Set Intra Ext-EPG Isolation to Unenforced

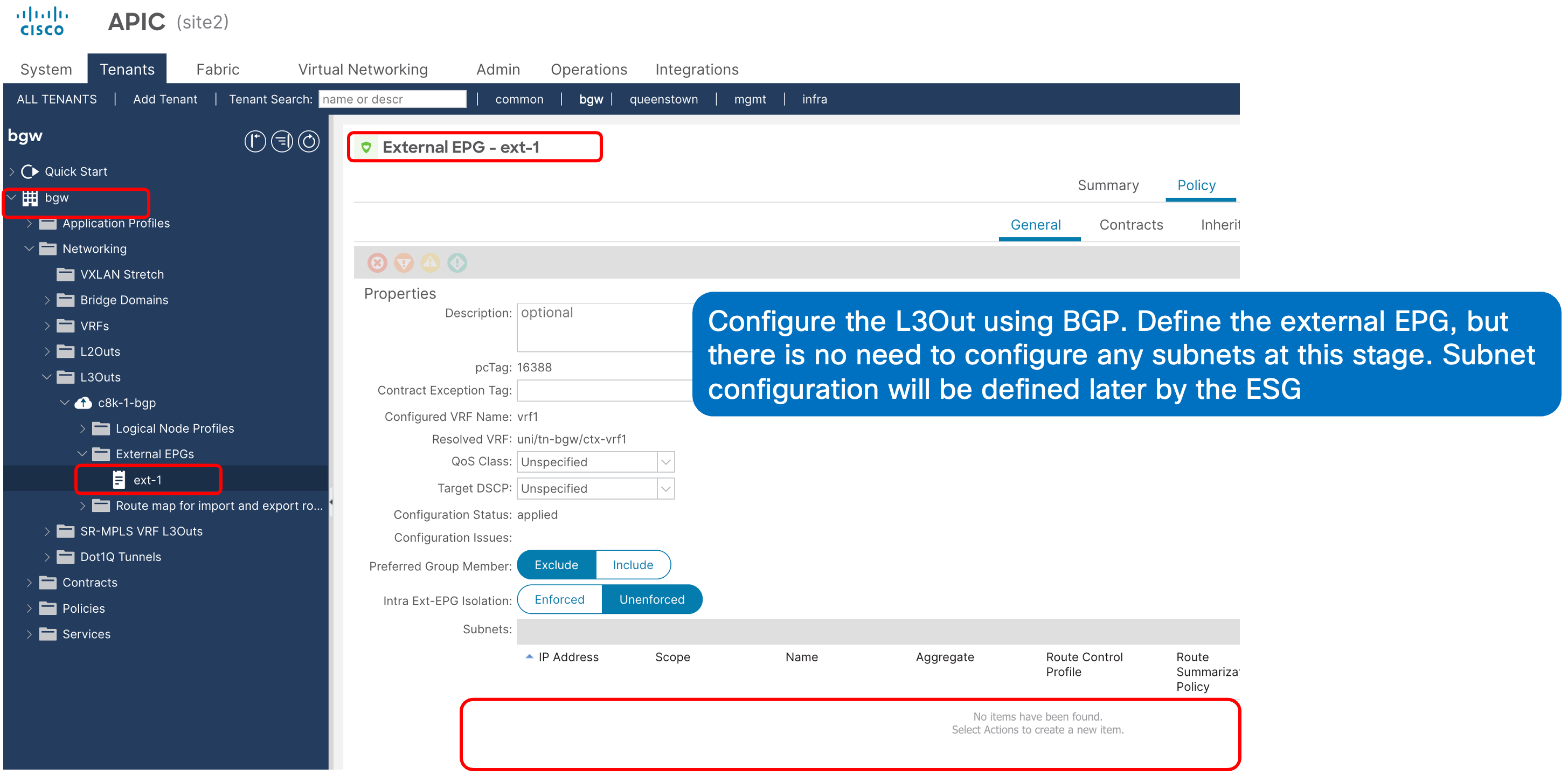[x=652, y=600]
